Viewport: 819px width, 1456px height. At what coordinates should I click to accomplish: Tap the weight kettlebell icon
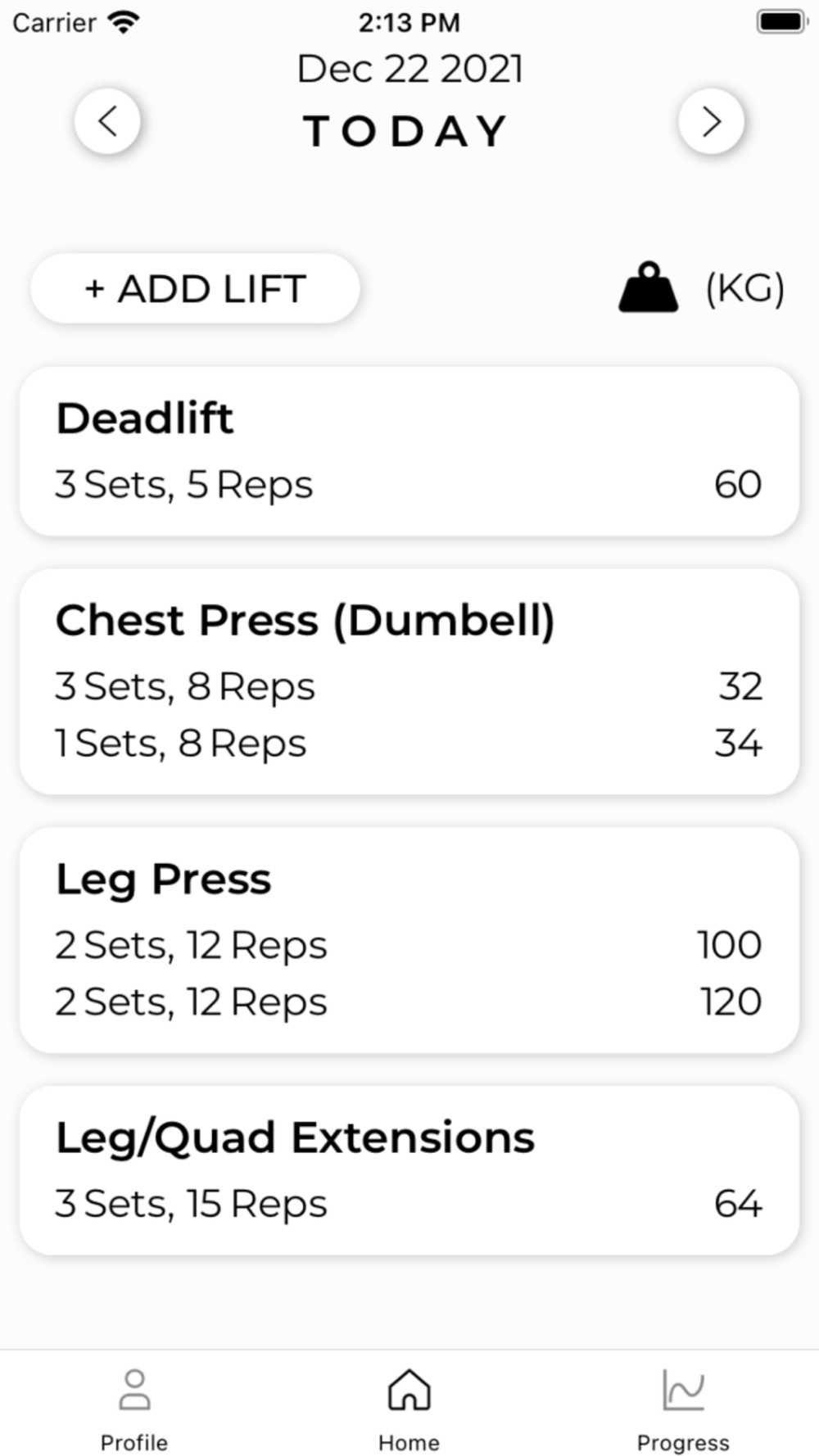pos(648,287)
